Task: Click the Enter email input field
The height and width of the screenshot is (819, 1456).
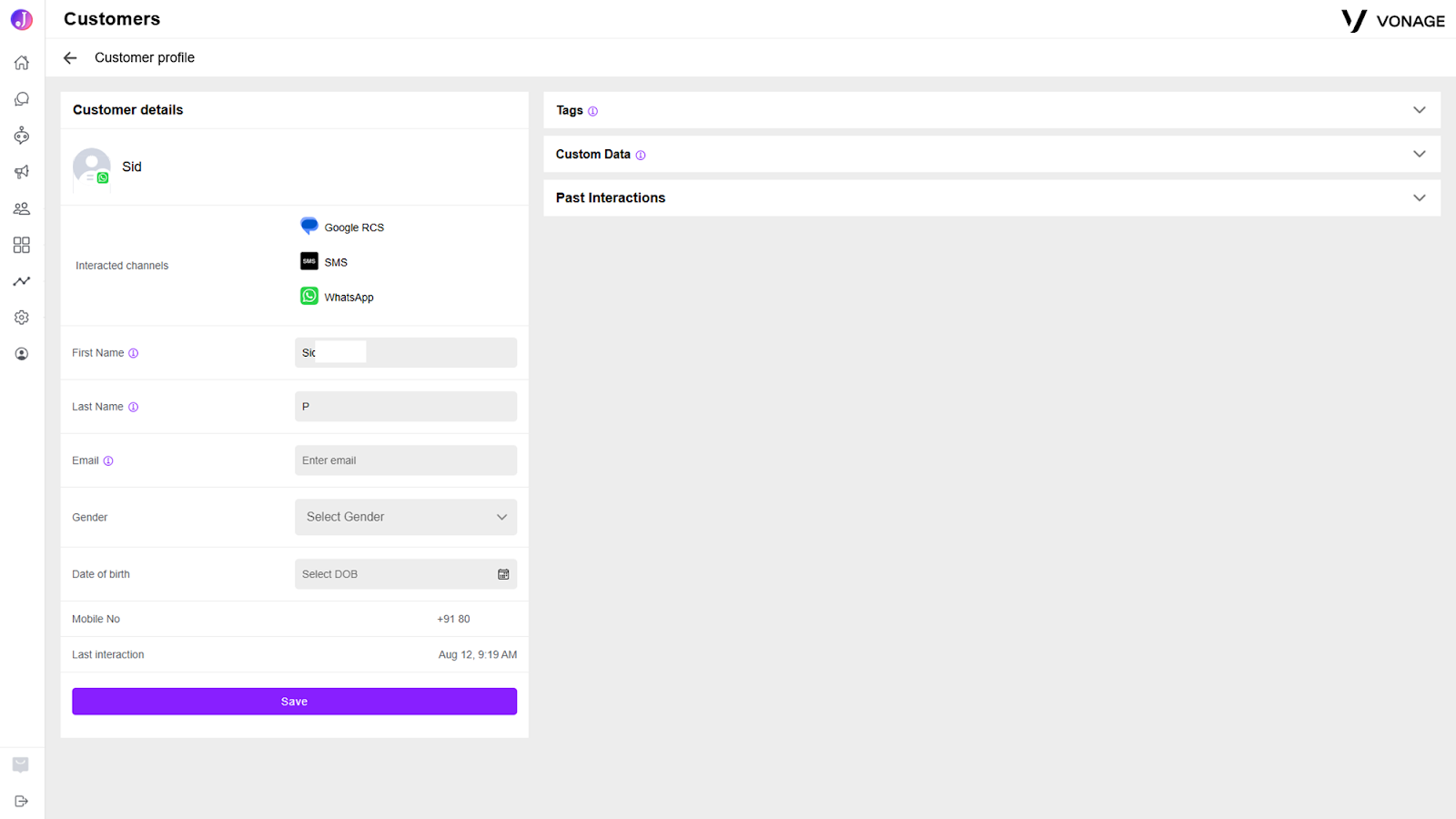Action: 406,460
